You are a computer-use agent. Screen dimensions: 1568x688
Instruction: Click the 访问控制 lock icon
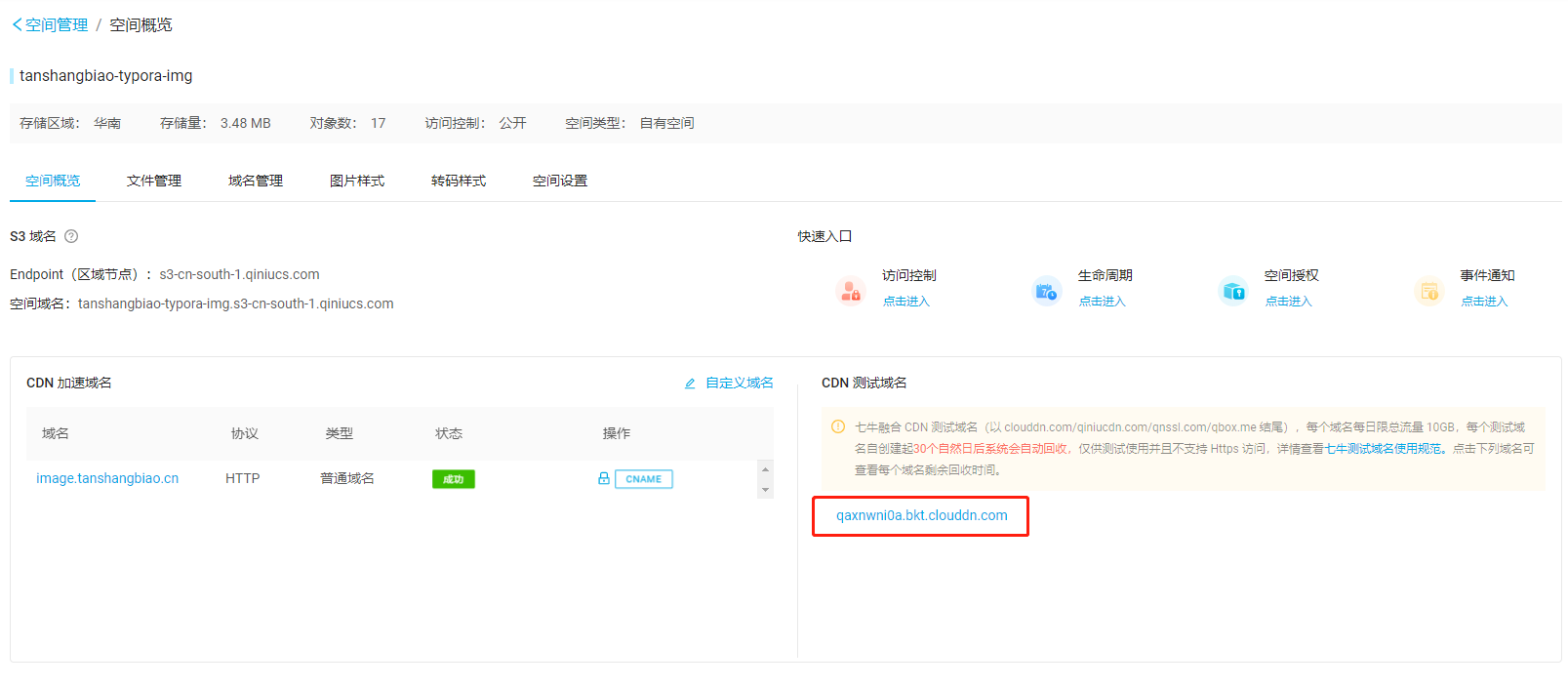coord(851,291)
